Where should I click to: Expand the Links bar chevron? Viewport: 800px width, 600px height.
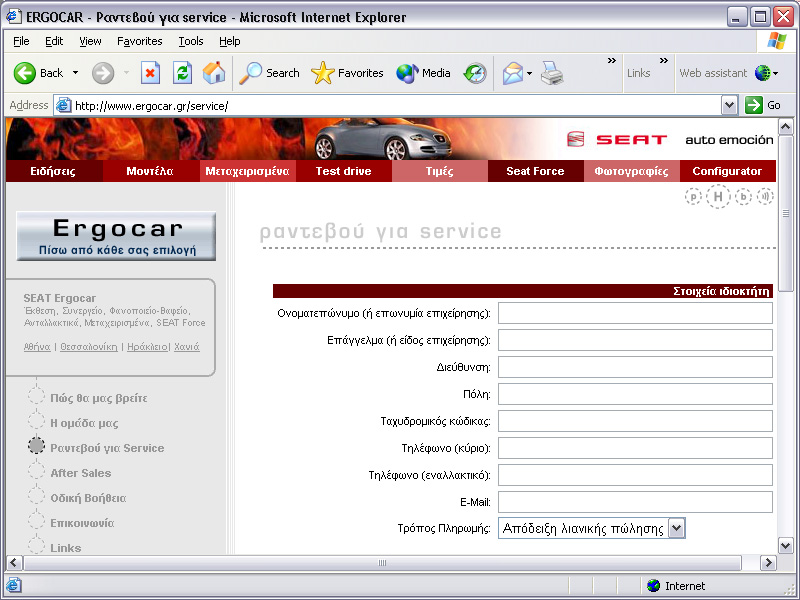663,61
